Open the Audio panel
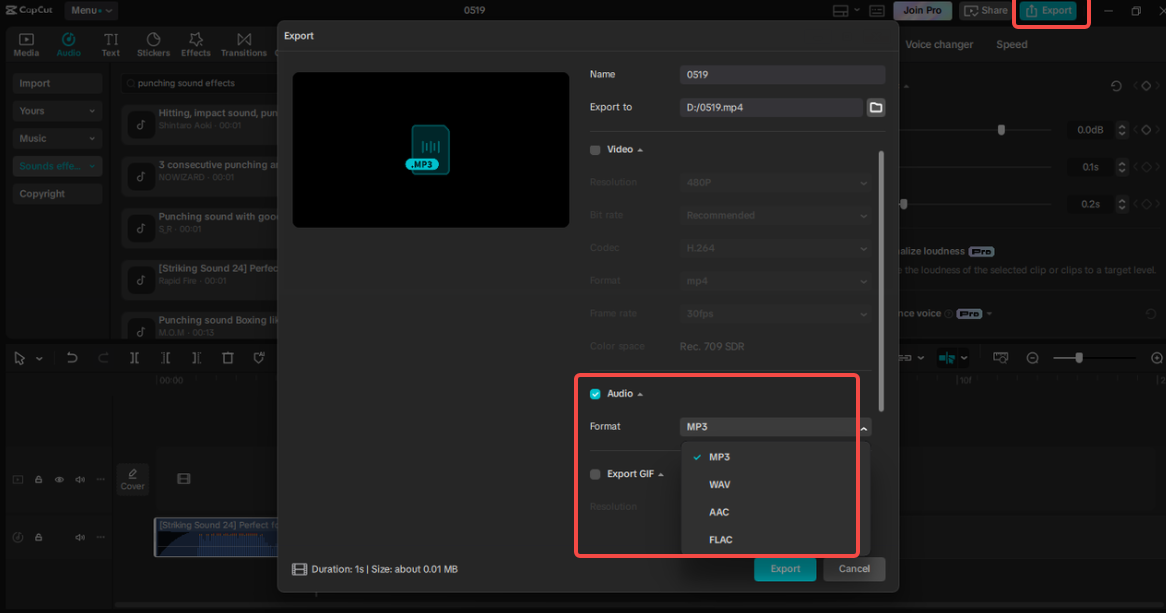This screenshot has width=1166, height=613. (x=68, y=42)
